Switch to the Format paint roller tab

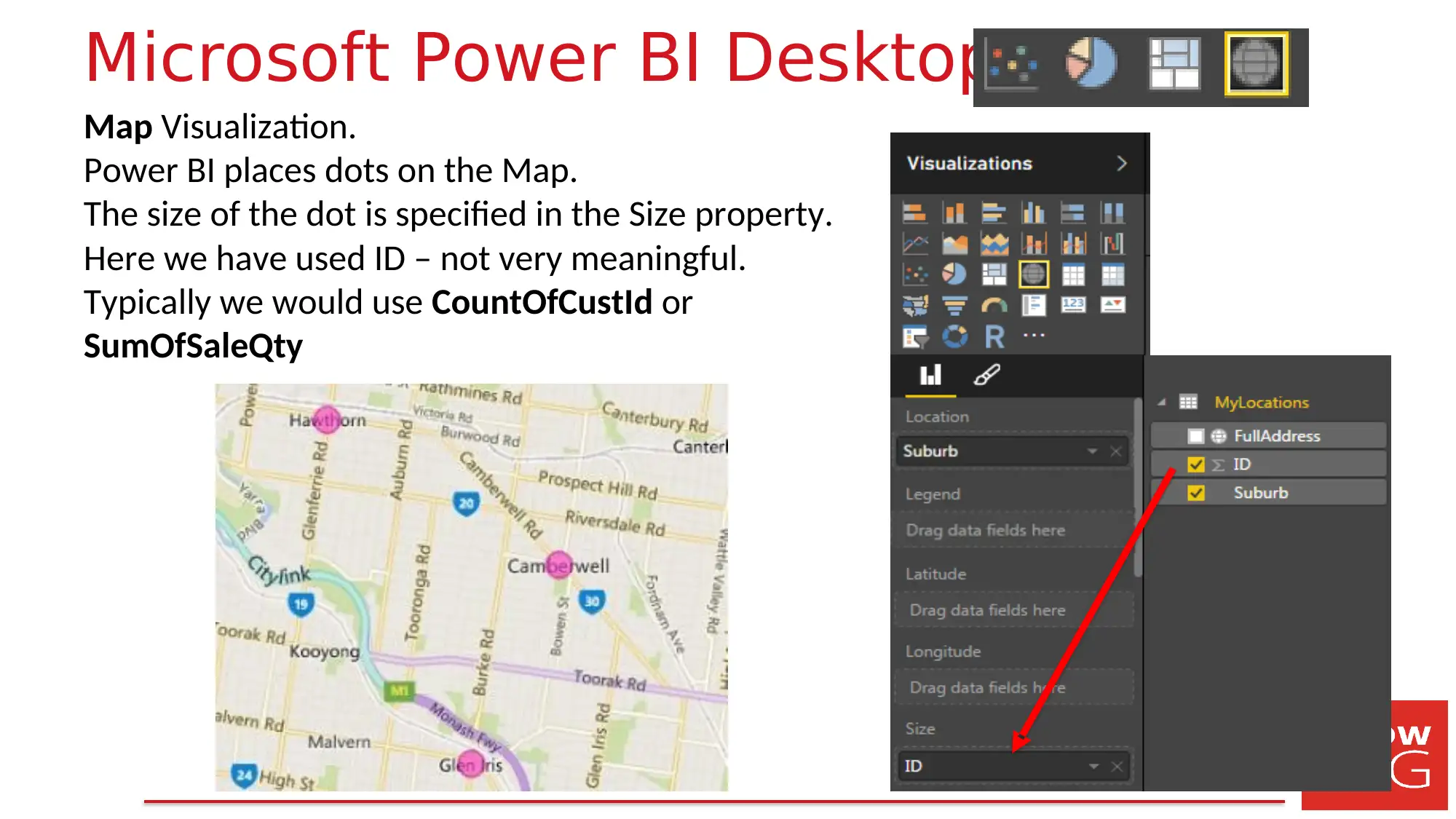(x=986, y=376)
